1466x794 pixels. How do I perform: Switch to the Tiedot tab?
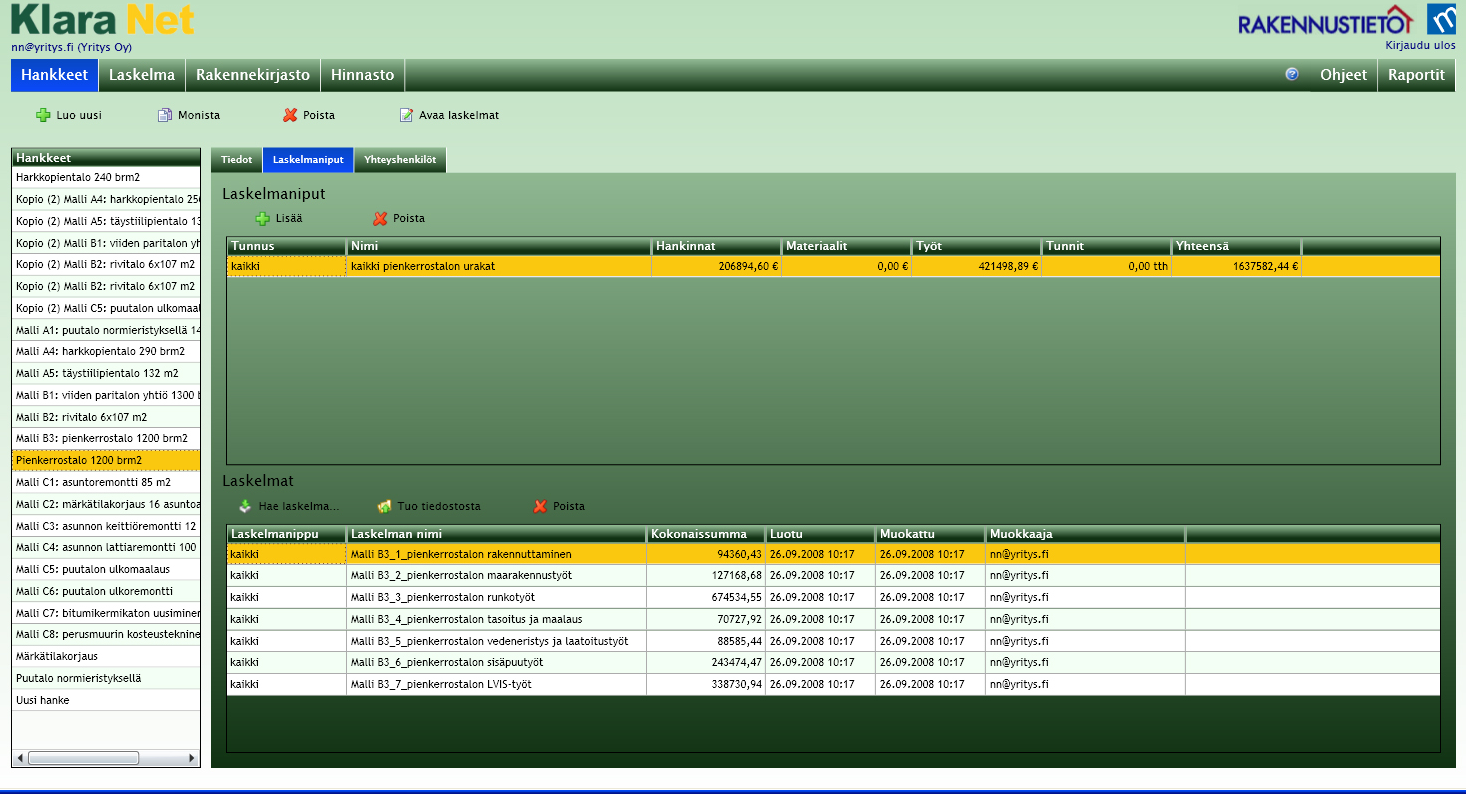[x=236, y=160]
